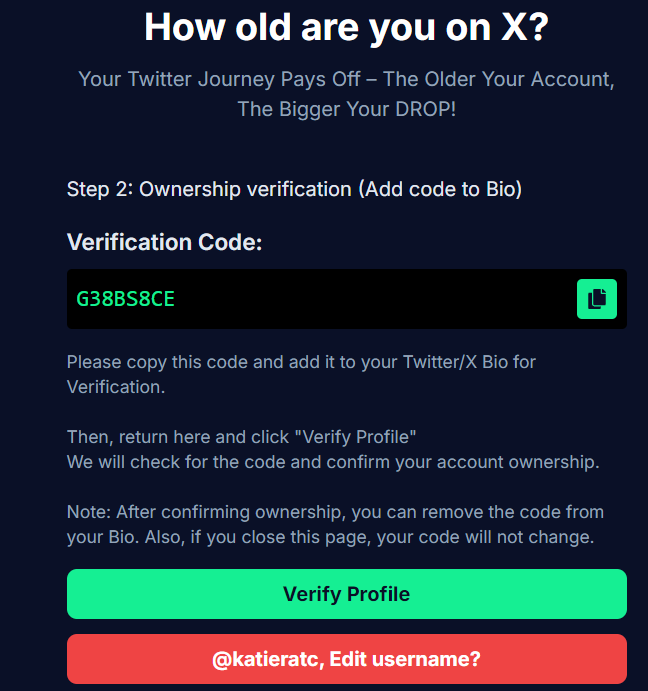
Task: Select the G38BS8CE code text
Action: coord(126,299)
